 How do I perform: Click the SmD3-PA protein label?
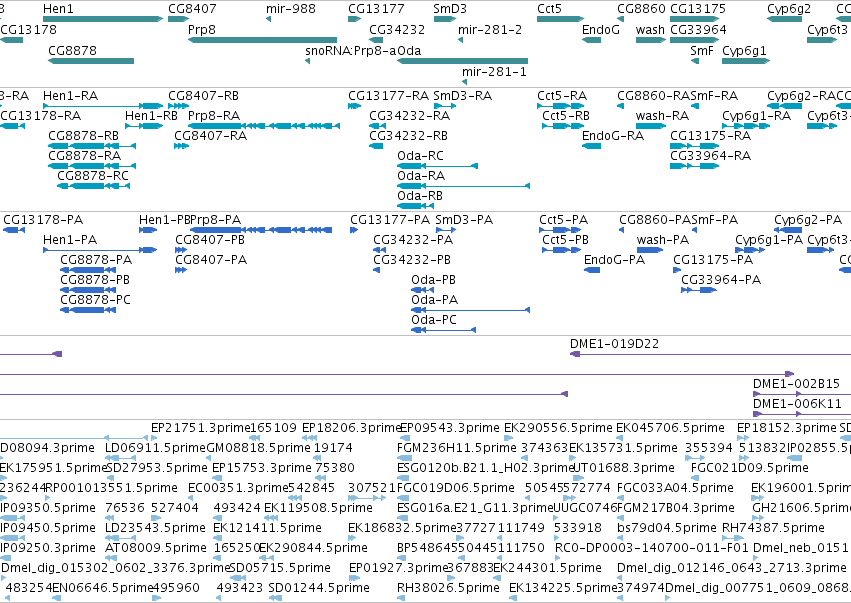tap(464, 220)
